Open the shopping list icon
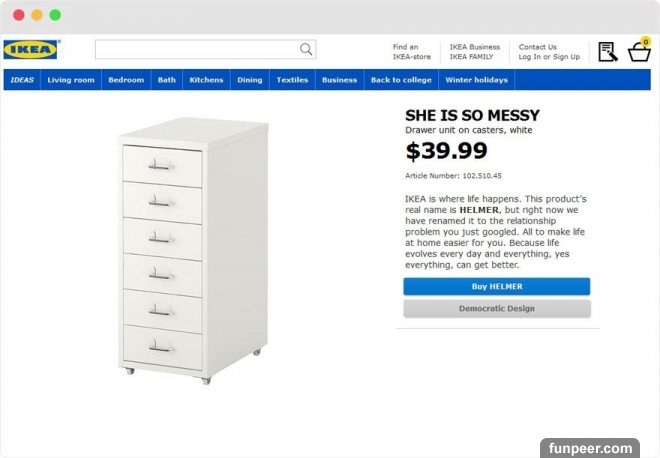 (x=607, y=51)
